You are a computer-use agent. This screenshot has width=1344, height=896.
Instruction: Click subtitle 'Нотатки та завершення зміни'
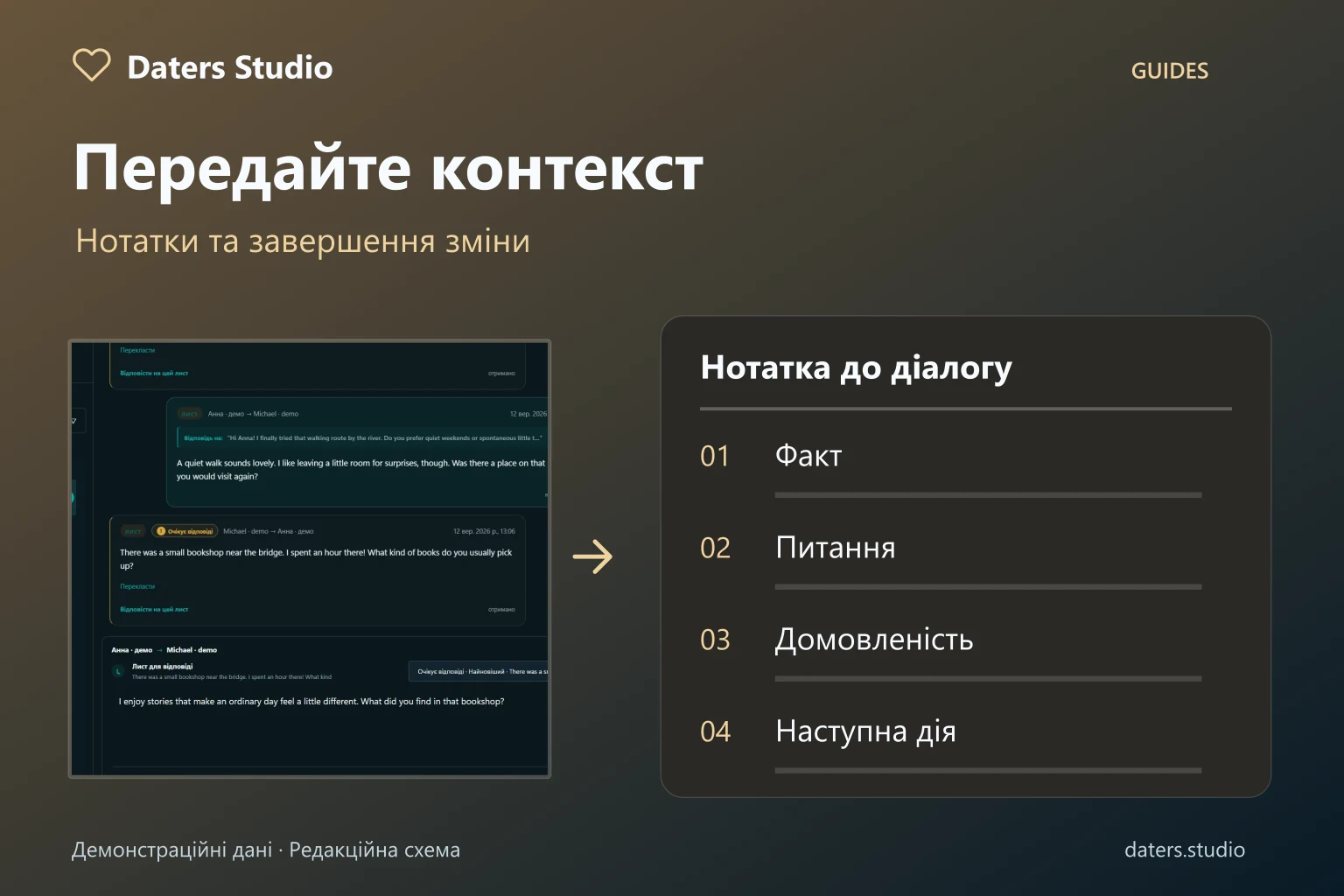(x=303, y=241)
